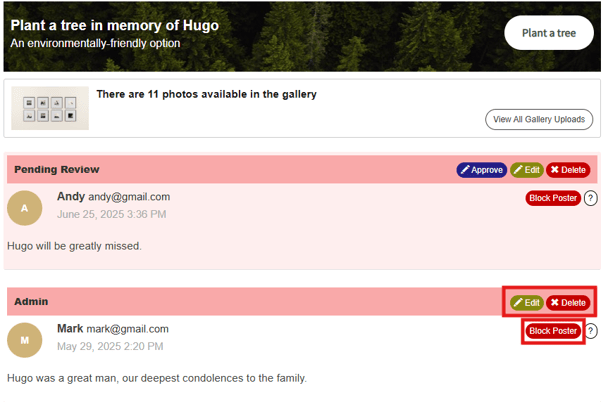Image resolution: width=608 pixels, height=402 pixels.
Task: Click the May 29, 2025 timestamp
Action: [x=111, y=347]
